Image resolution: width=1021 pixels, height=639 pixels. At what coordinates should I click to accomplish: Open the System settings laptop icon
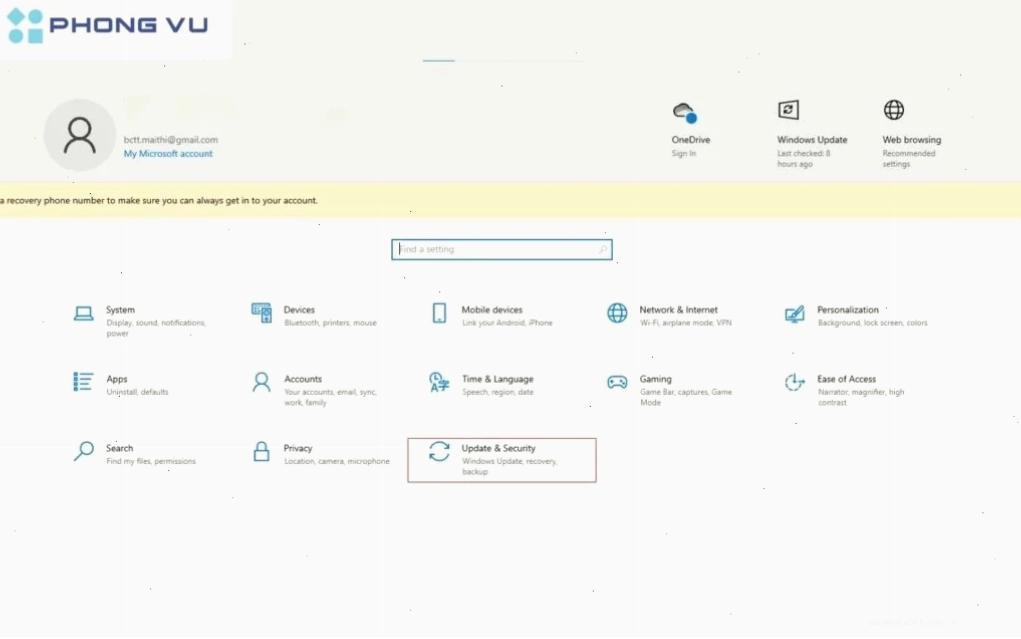click(x=83, y=314)
